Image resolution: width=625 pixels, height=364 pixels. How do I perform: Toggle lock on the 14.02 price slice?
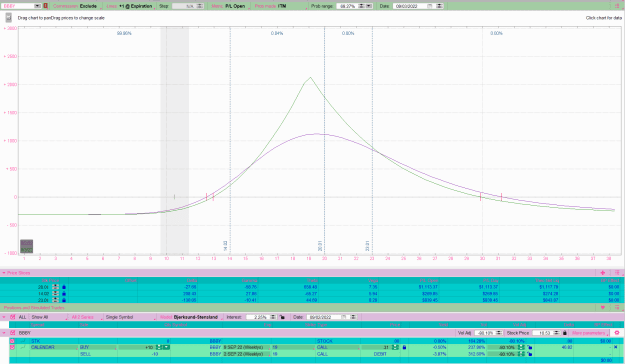64,293
